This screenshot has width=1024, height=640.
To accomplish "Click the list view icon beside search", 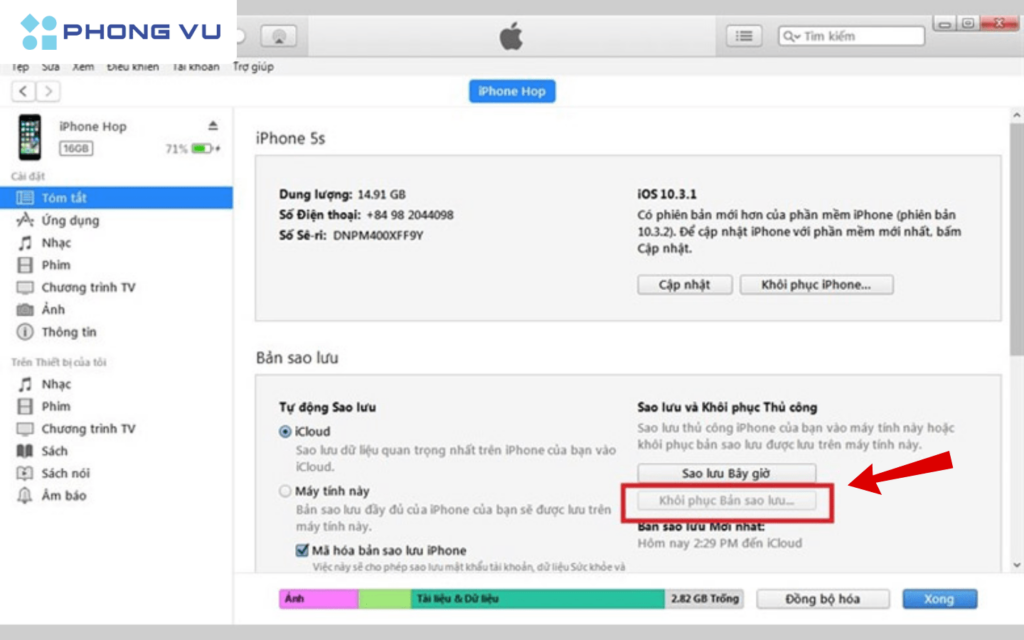I will [743, 36].
